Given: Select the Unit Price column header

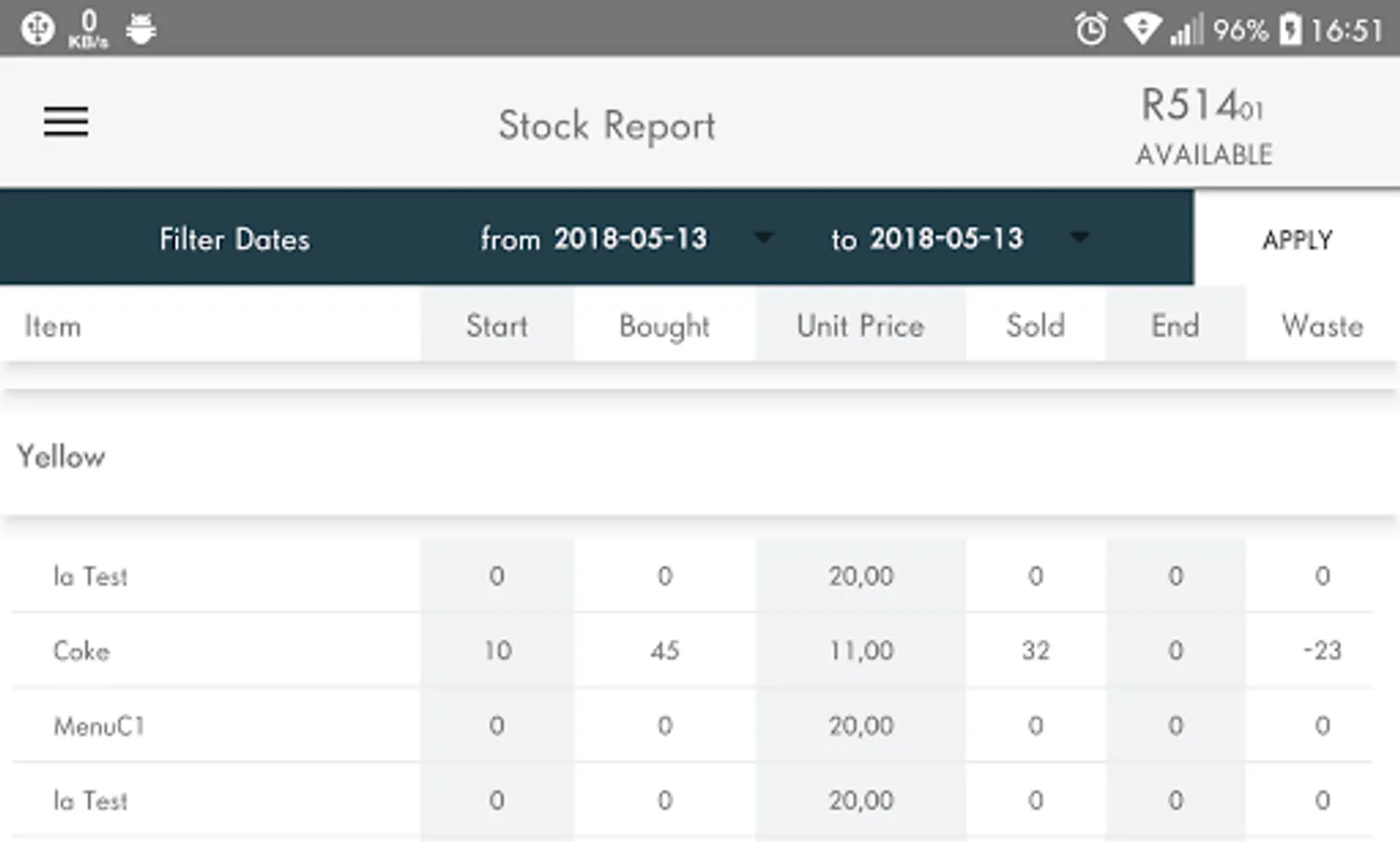Looking at the screenshot, I should 860,326.
